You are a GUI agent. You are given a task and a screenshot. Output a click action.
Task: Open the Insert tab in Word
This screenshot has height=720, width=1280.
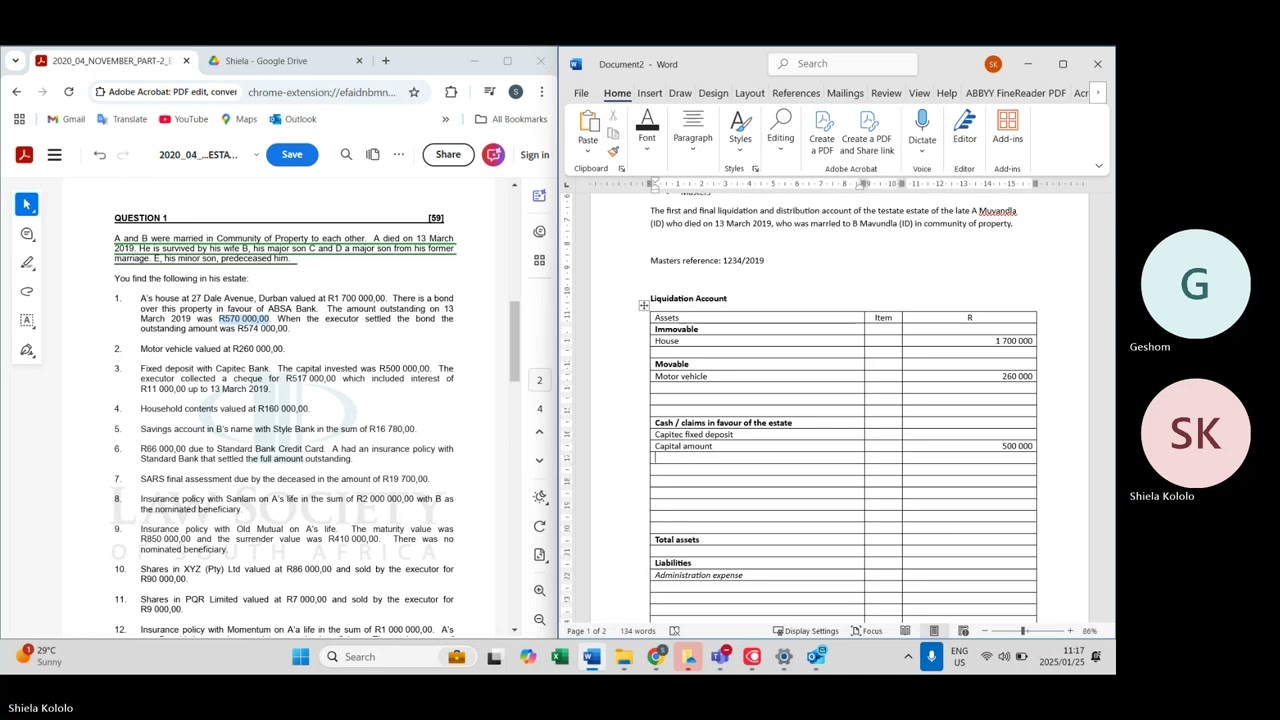tap(649, 93)
